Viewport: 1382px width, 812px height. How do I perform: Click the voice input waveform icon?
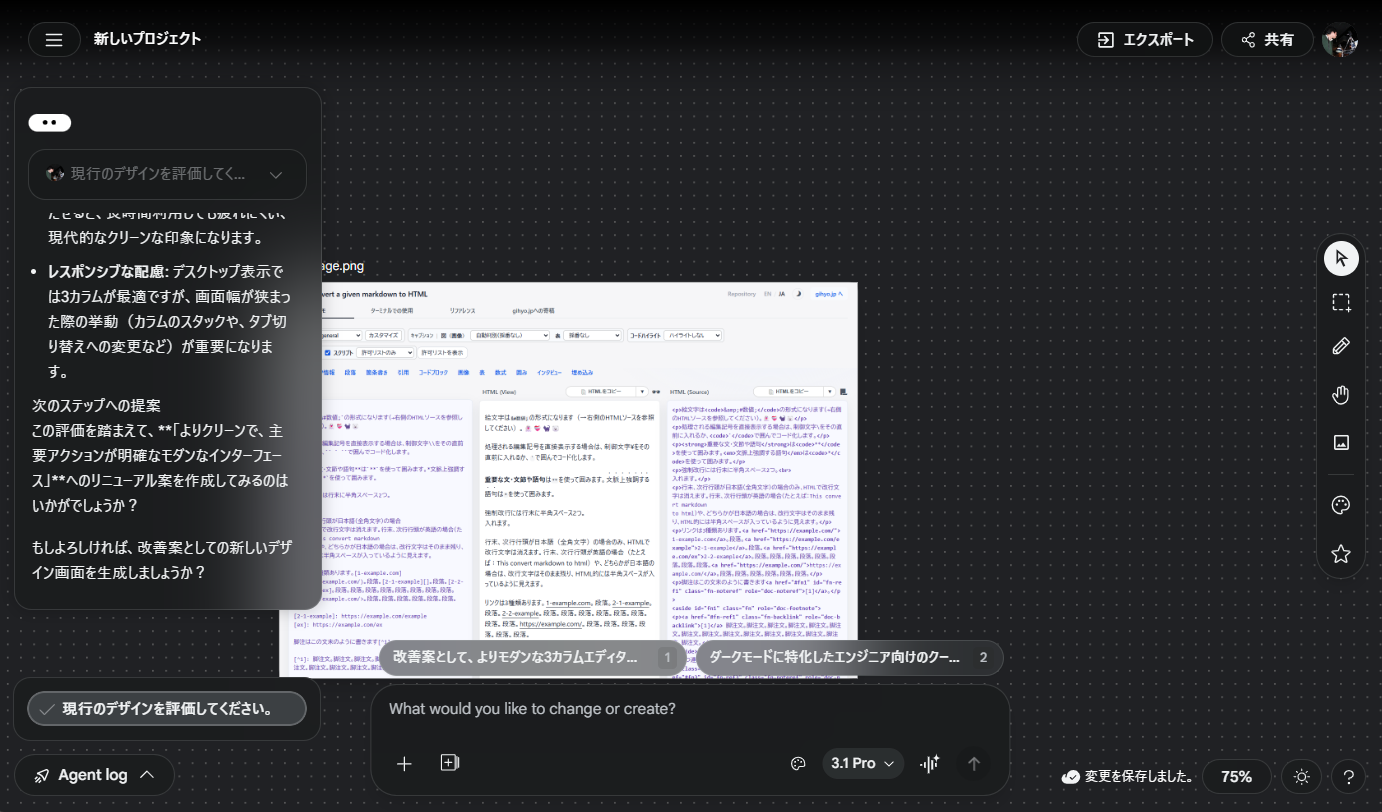(930, 763)
